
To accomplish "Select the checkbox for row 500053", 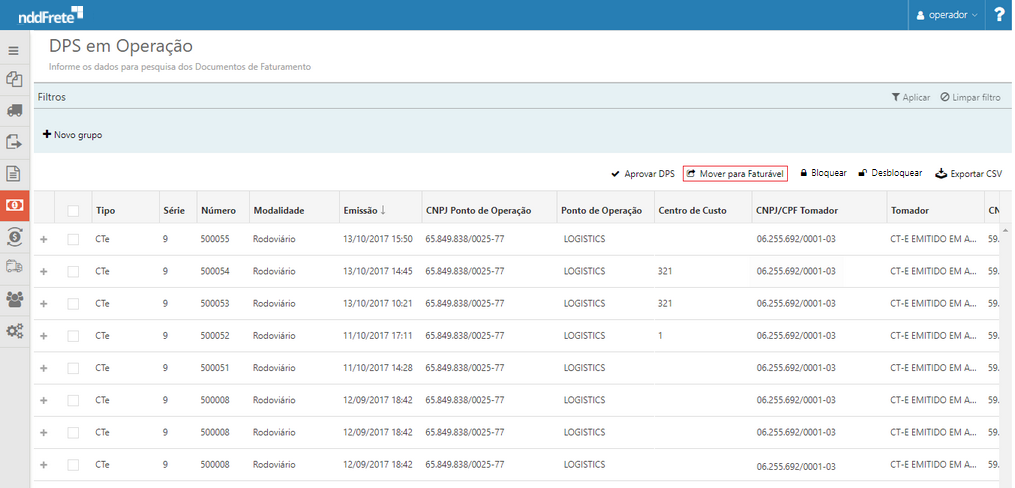I will pos(73,303).
